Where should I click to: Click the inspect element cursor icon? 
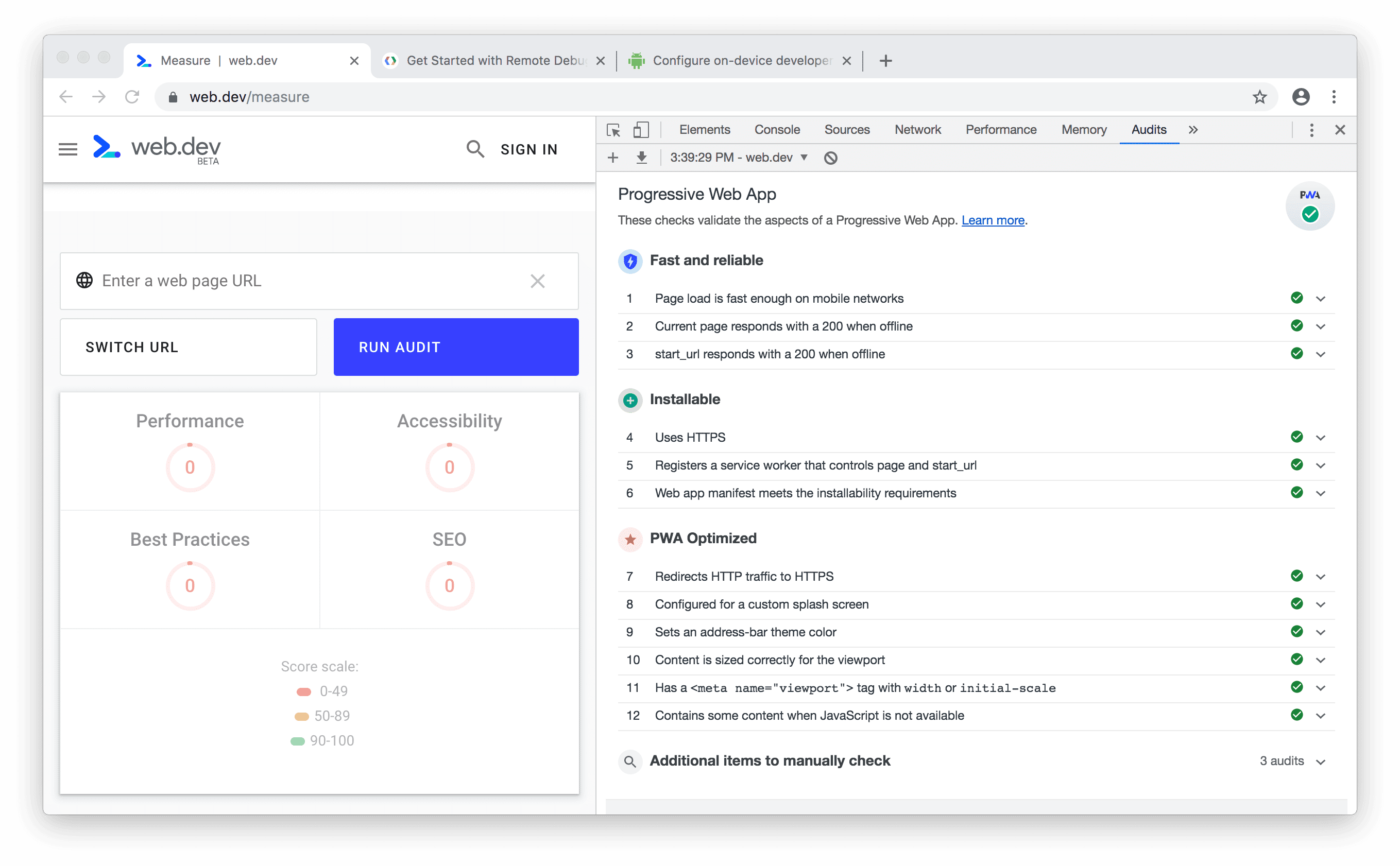(614, 130)
